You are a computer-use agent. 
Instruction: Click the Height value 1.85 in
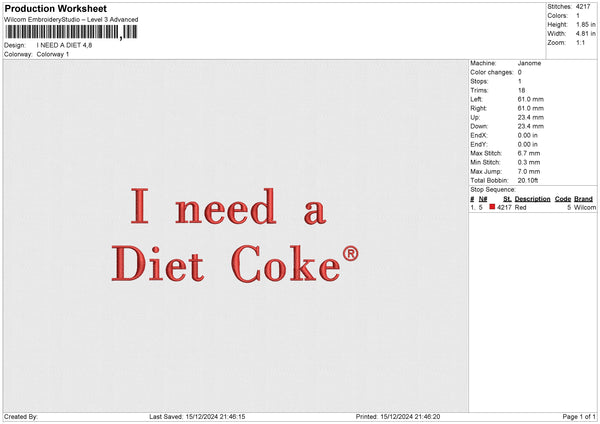pyautogui.click(x=585, y=24)
